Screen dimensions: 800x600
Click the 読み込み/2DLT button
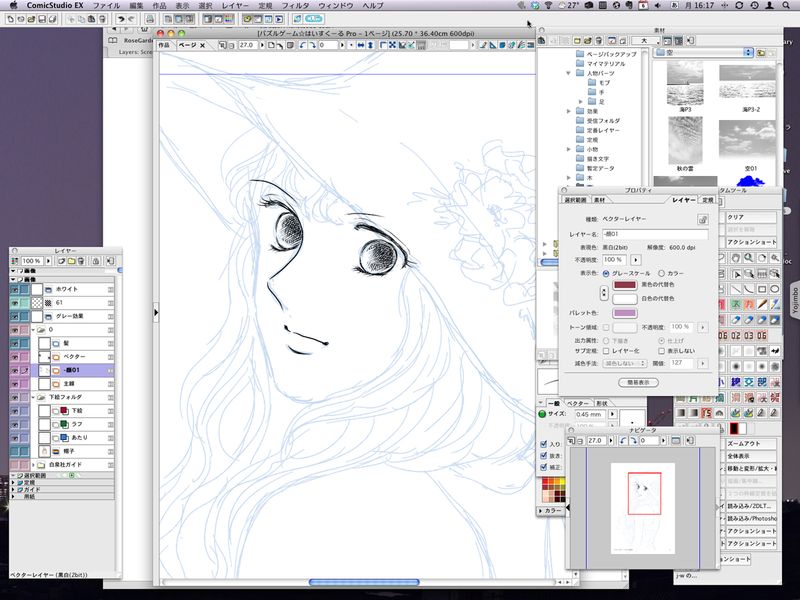pyautogui.click(x=751, y=506)
